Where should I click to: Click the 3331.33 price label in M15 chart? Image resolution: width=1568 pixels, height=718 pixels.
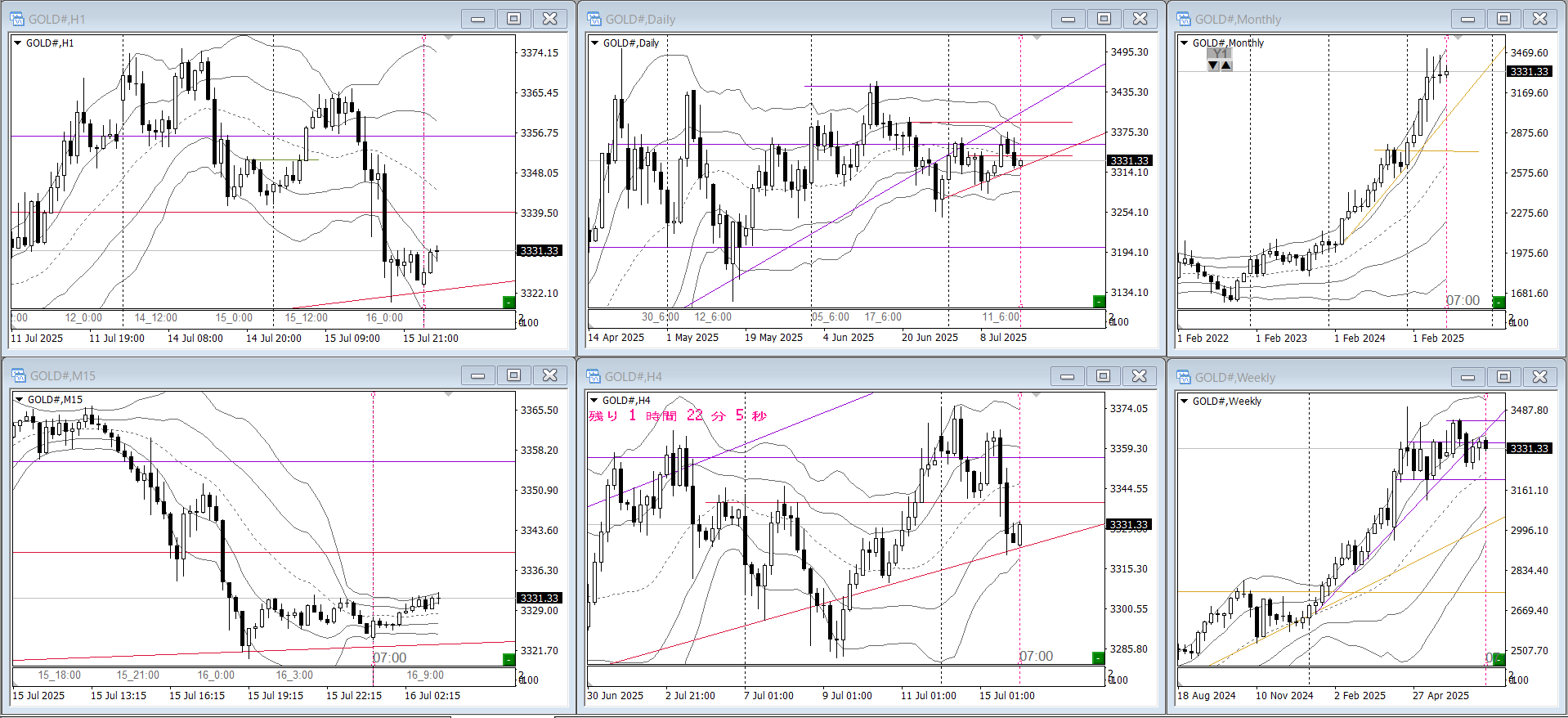[x=540, y=599]
